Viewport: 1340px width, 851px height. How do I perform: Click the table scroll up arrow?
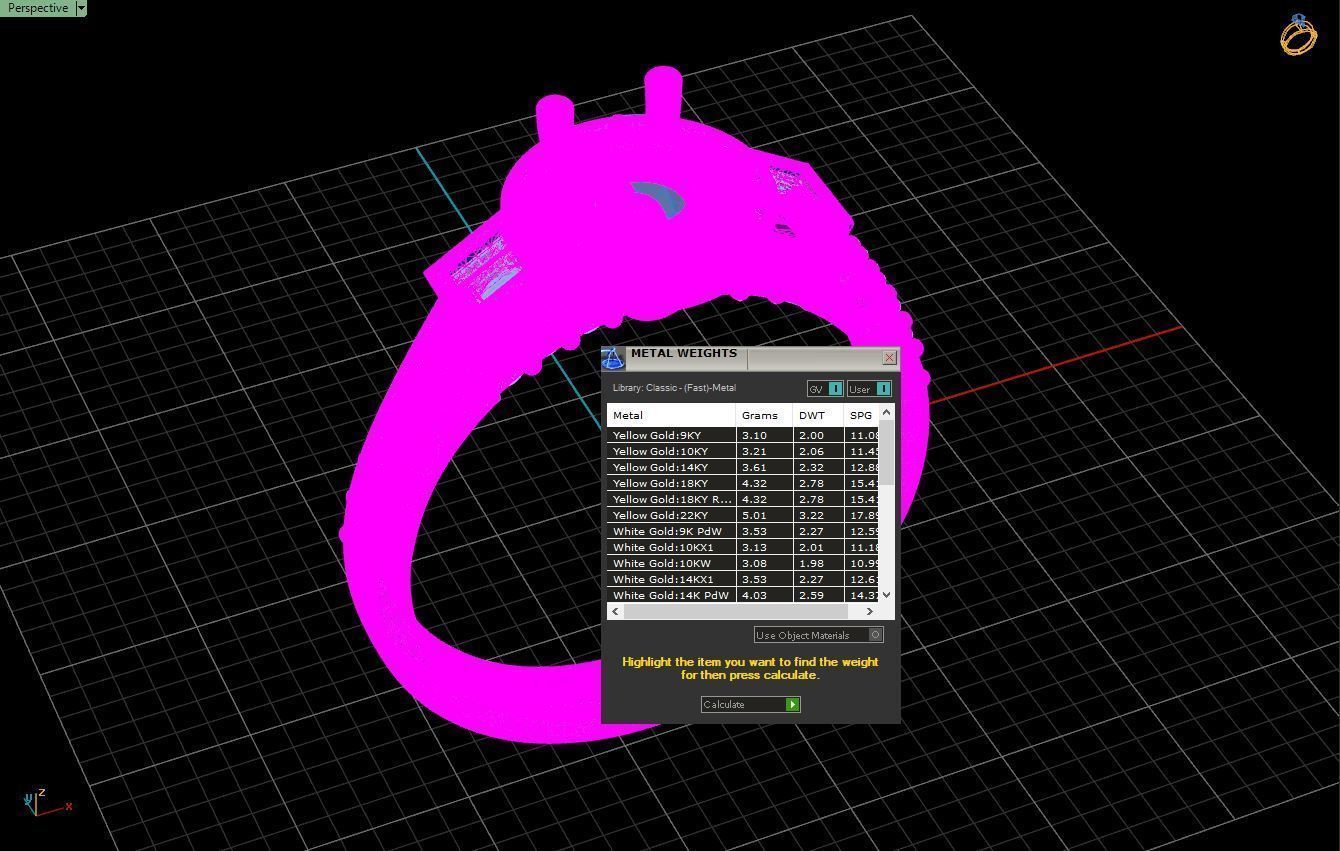pyautogui.click(x=886, y=412)
